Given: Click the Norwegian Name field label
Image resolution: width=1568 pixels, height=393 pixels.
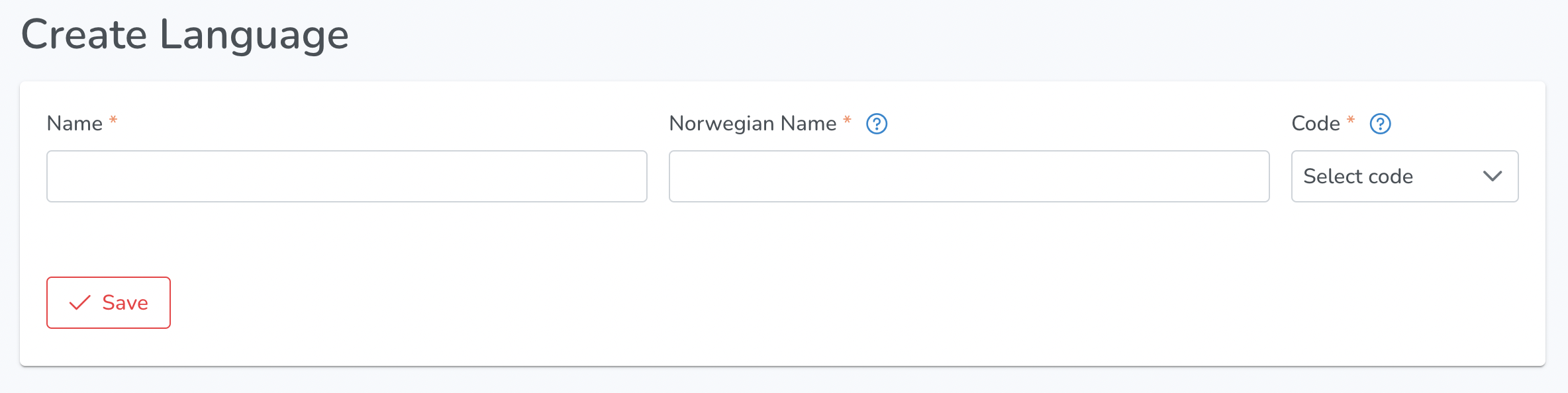Looking at the screenshot, I should point(753,124).
